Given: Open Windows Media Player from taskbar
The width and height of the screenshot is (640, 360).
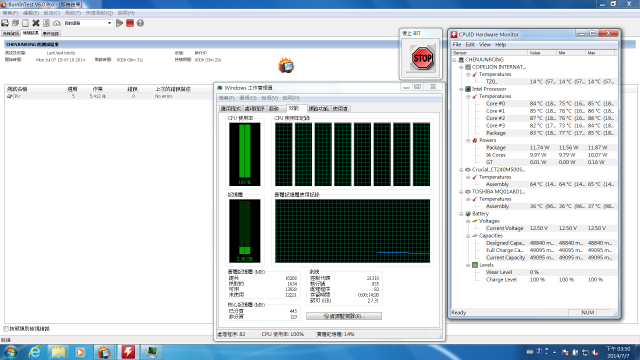Looking at the screenshot, I should pos(80,352).
